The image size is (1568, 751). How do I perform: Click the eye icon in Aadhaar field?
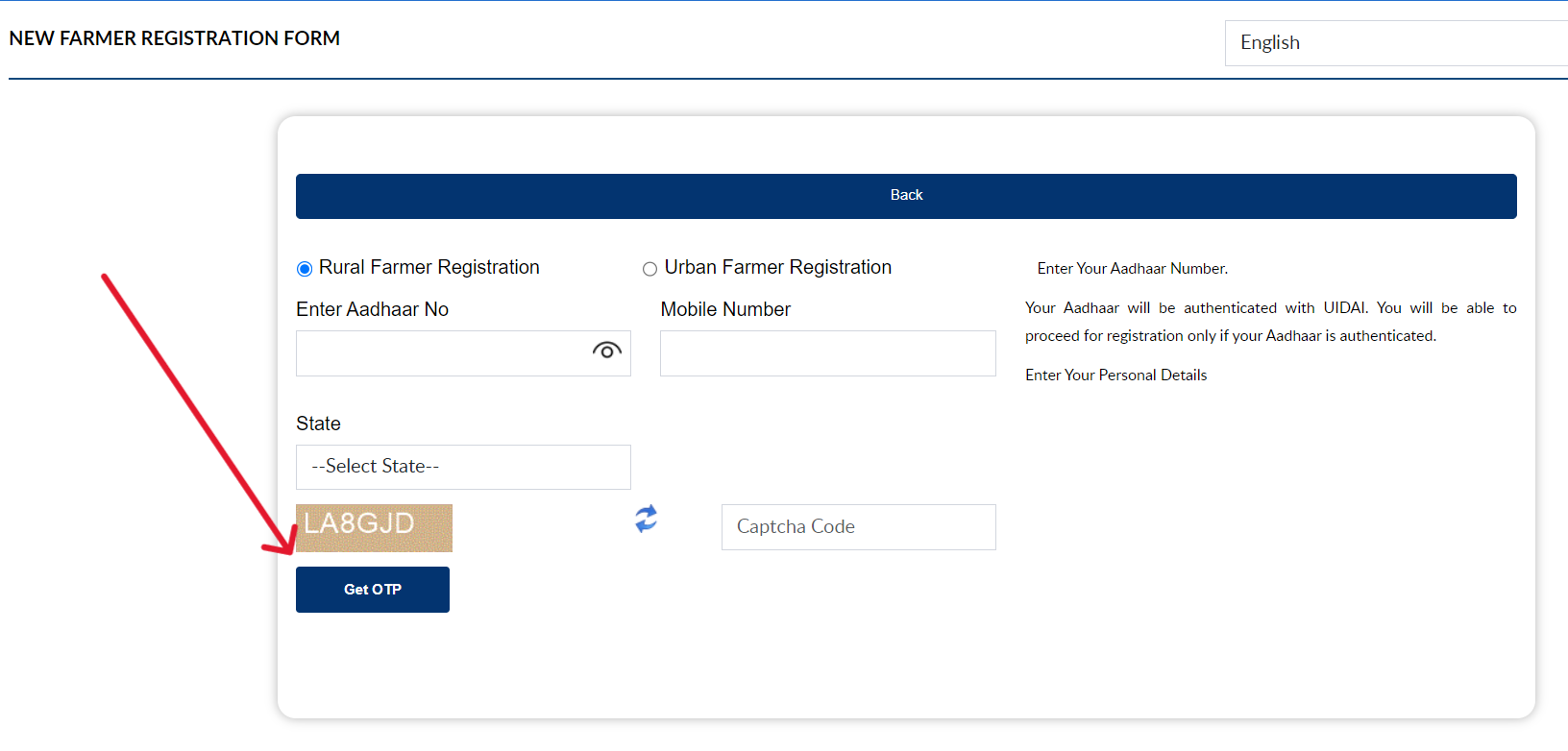point(606,351)
